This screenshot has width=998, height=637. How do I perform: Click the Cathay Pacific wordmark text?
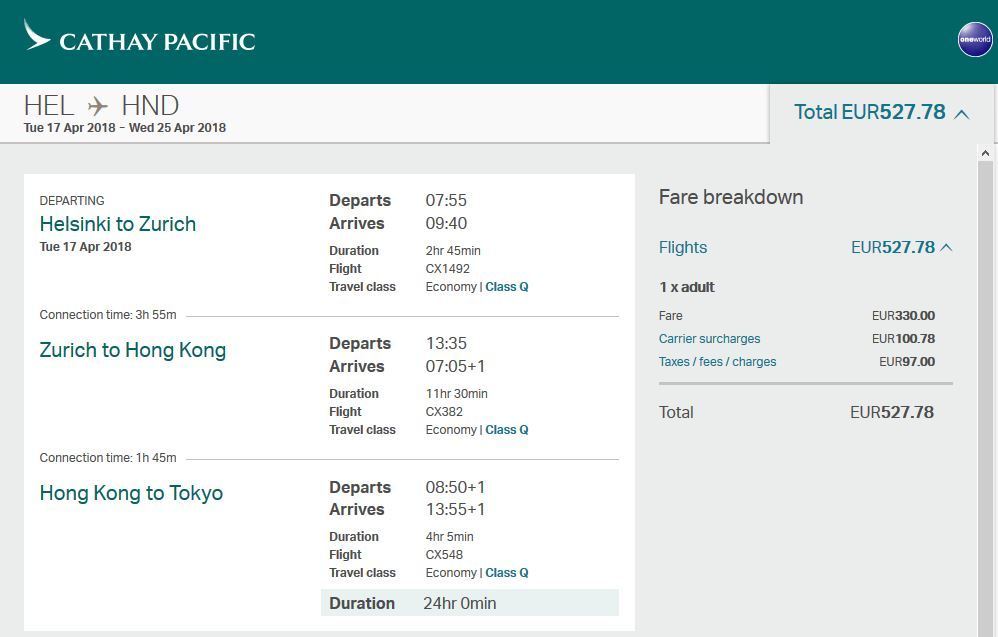pos(157,42)
